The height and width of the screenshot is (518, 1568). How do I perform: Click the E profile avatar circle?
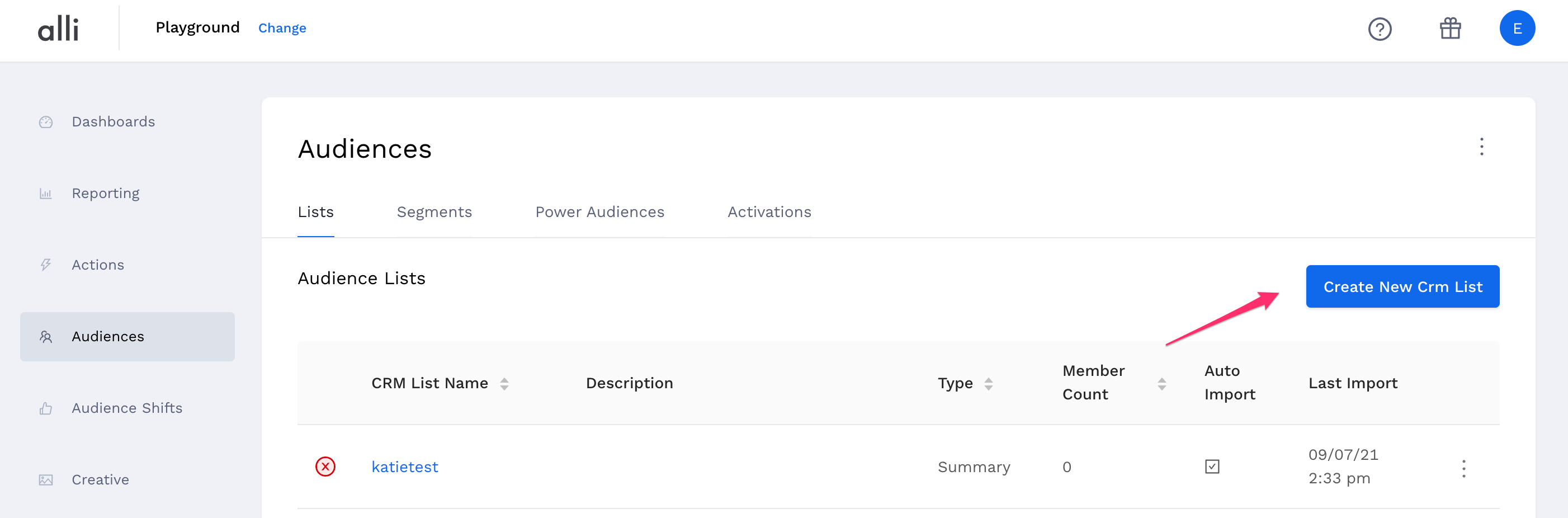(x=1518, y=28)
